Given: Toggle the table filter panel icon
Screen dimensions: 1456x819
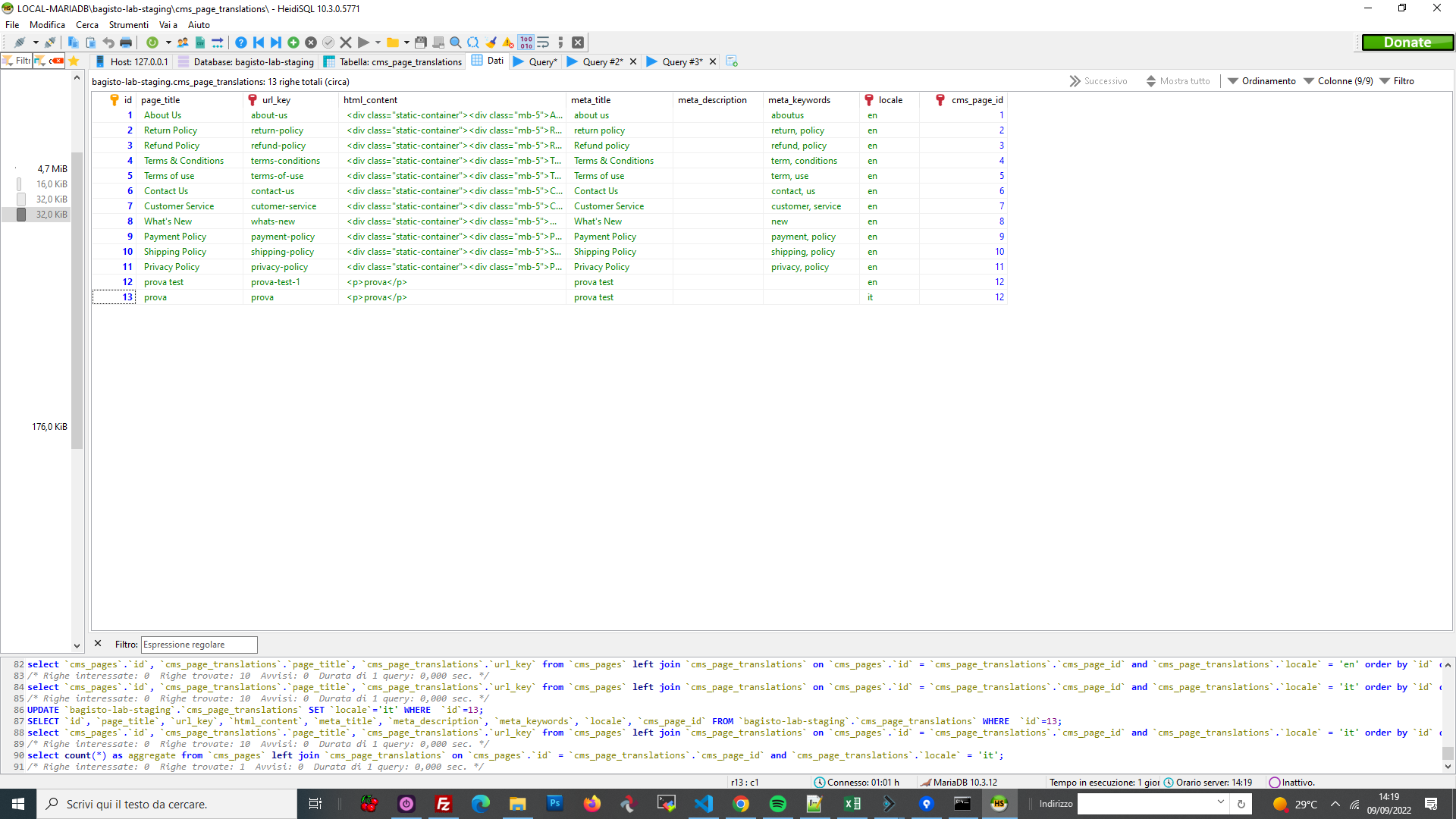Looking at the screenshot, I should pyautogui.click(x=16, y=61).
